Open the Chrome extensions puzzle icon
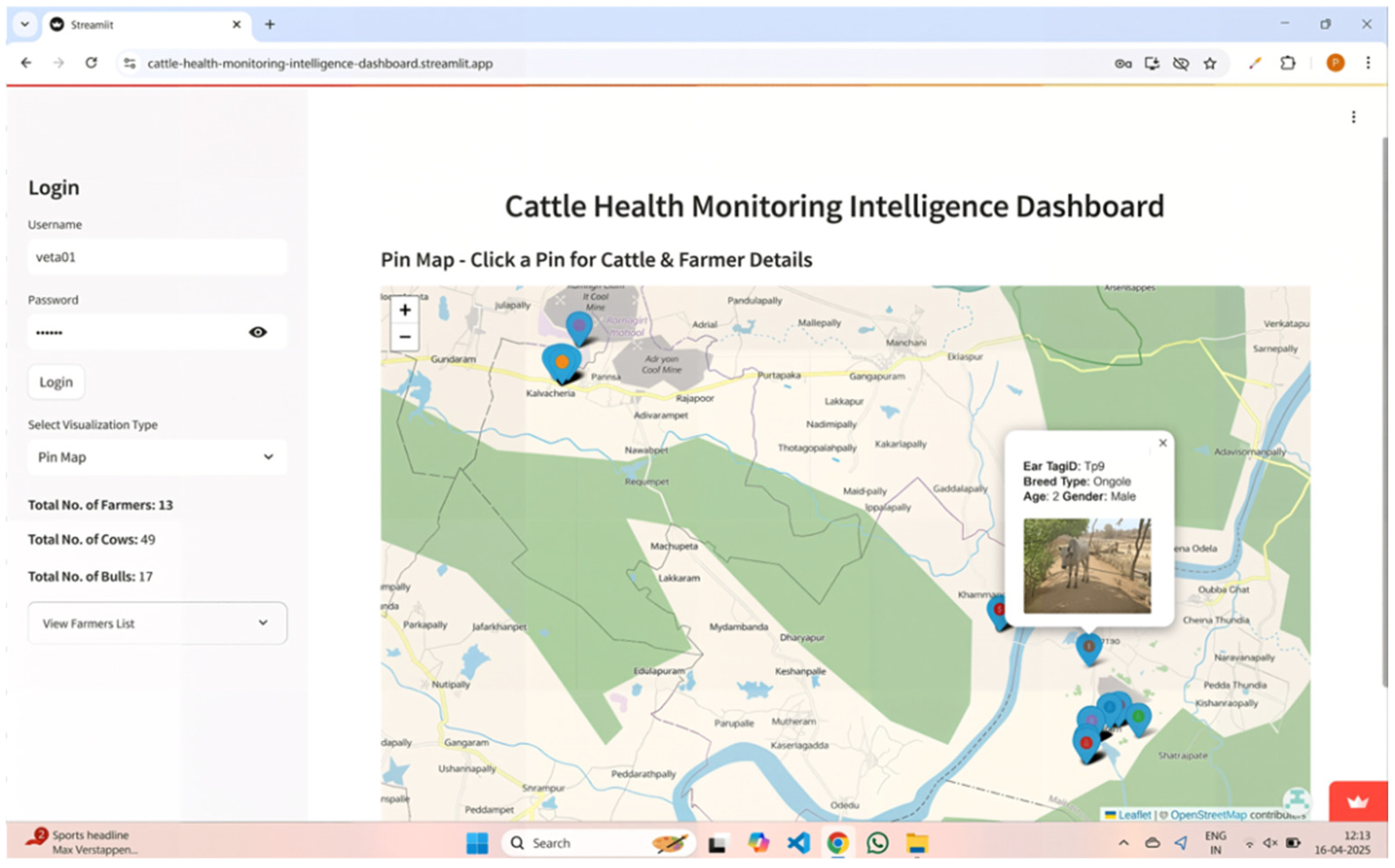 click(x=1288, y=64)
